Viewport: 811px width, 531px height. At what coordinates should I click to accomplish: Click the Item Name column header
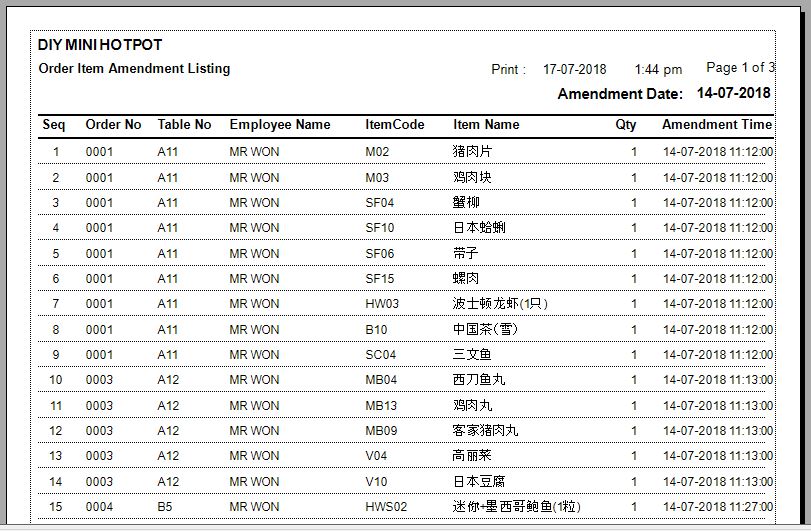(486, 125)
